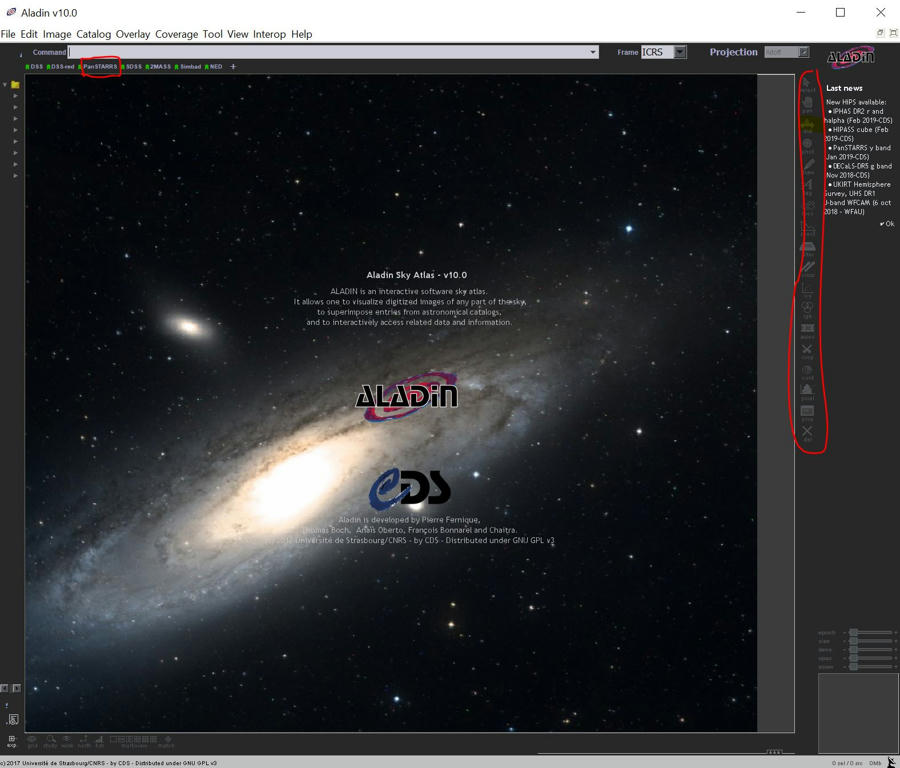Screen dimensions: 900x768
Task: Add a bookmark with the plus button
Action: point(233,67)
